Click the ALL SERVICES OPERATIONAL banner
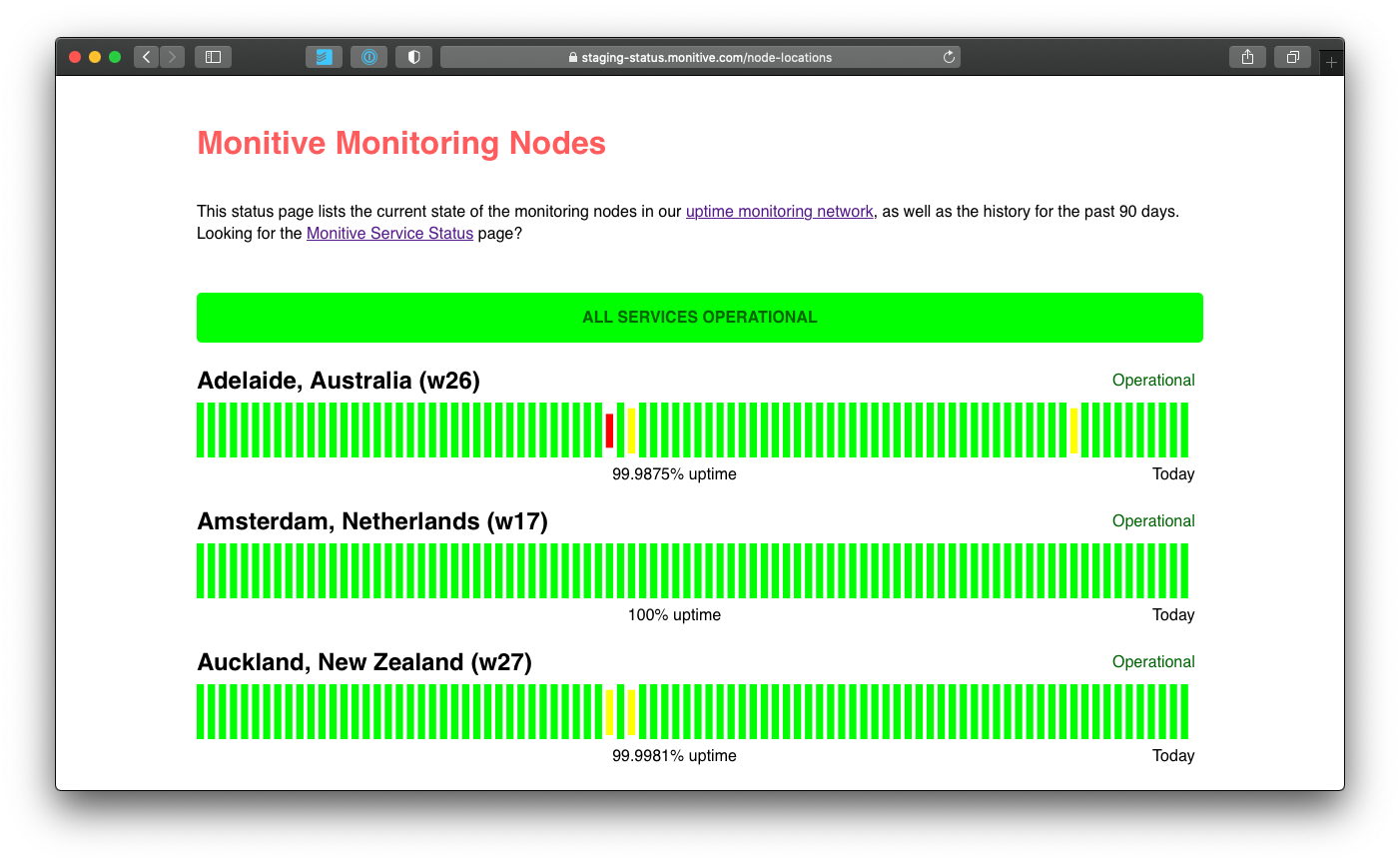1400x864 pixels. point(700,317)
